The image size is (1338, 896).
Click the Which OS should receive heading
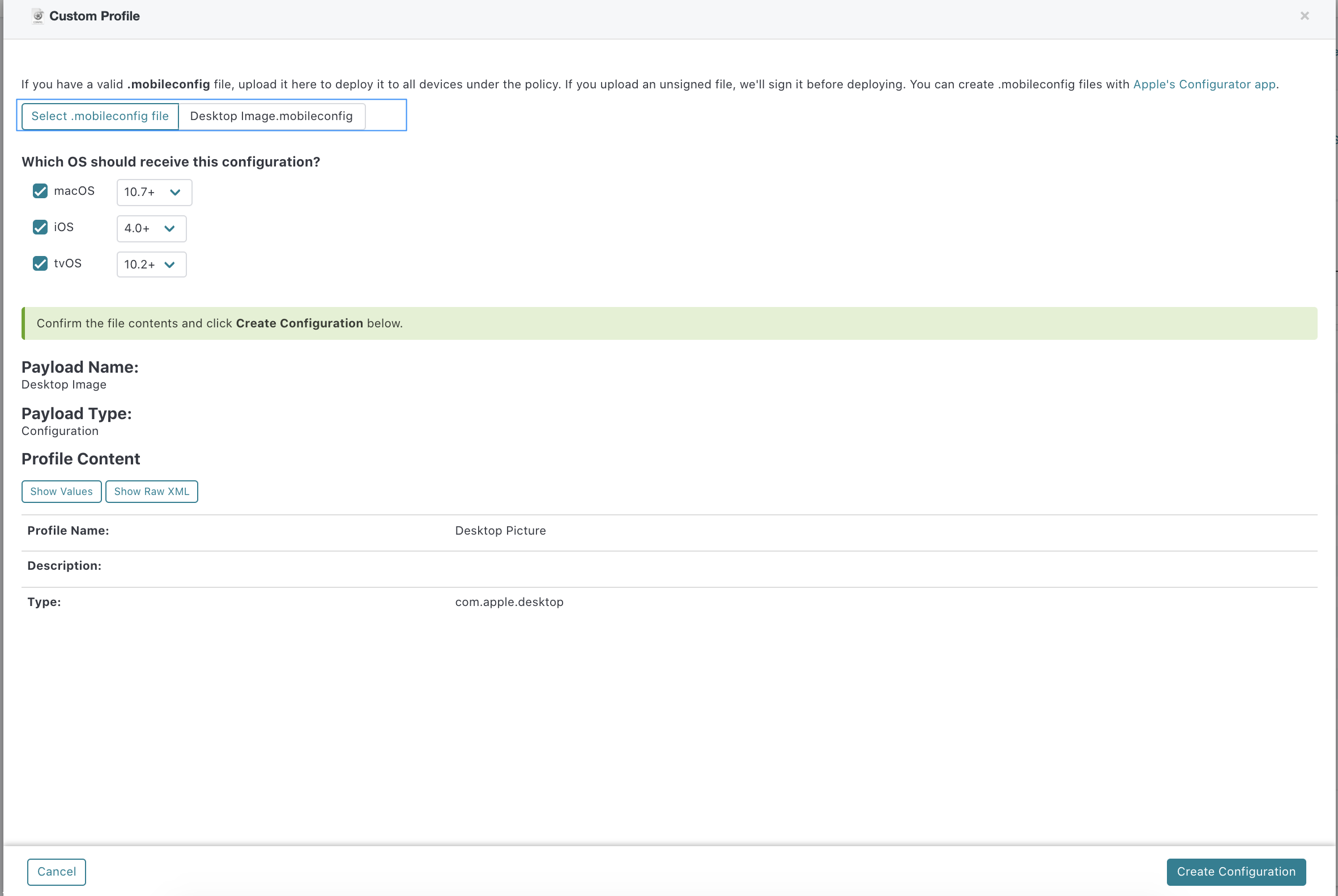coord(171,163)
